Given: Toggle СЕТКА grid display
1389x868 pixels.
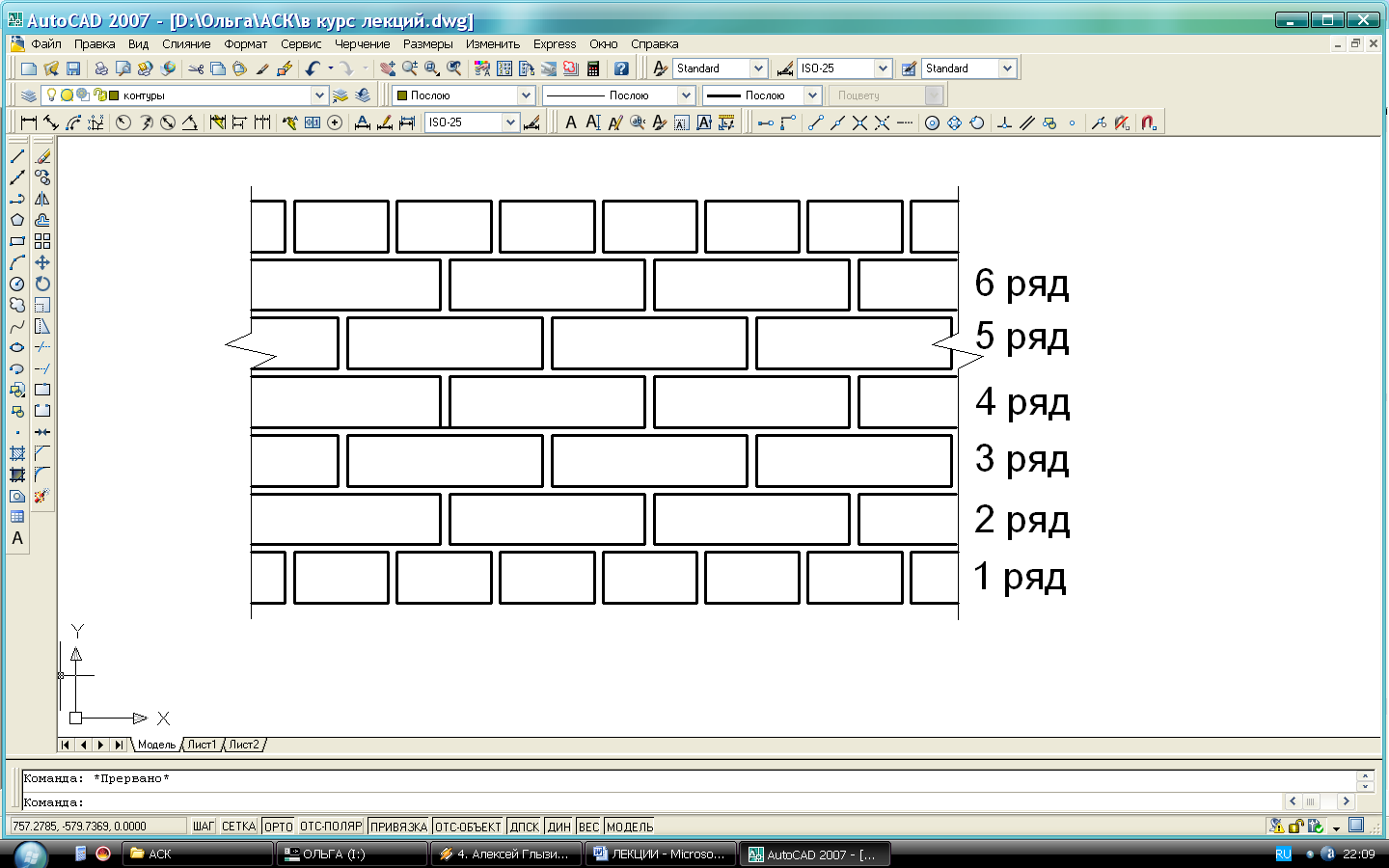Looking at the screenshot, I should pyautogui.click(x=238, y=827).
